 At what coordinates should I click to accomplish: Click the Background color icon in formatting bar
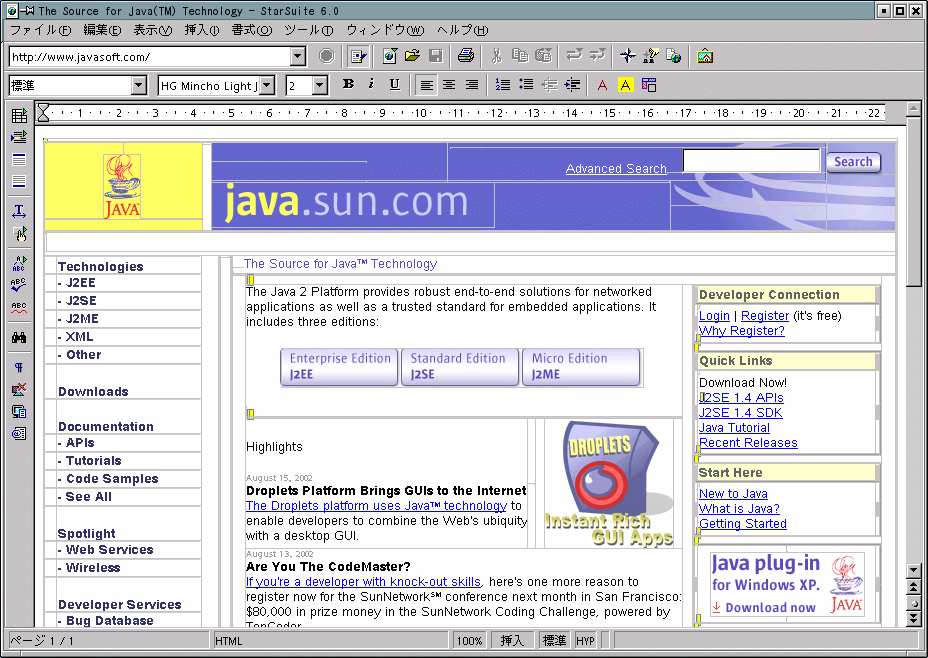click(649, 85)
